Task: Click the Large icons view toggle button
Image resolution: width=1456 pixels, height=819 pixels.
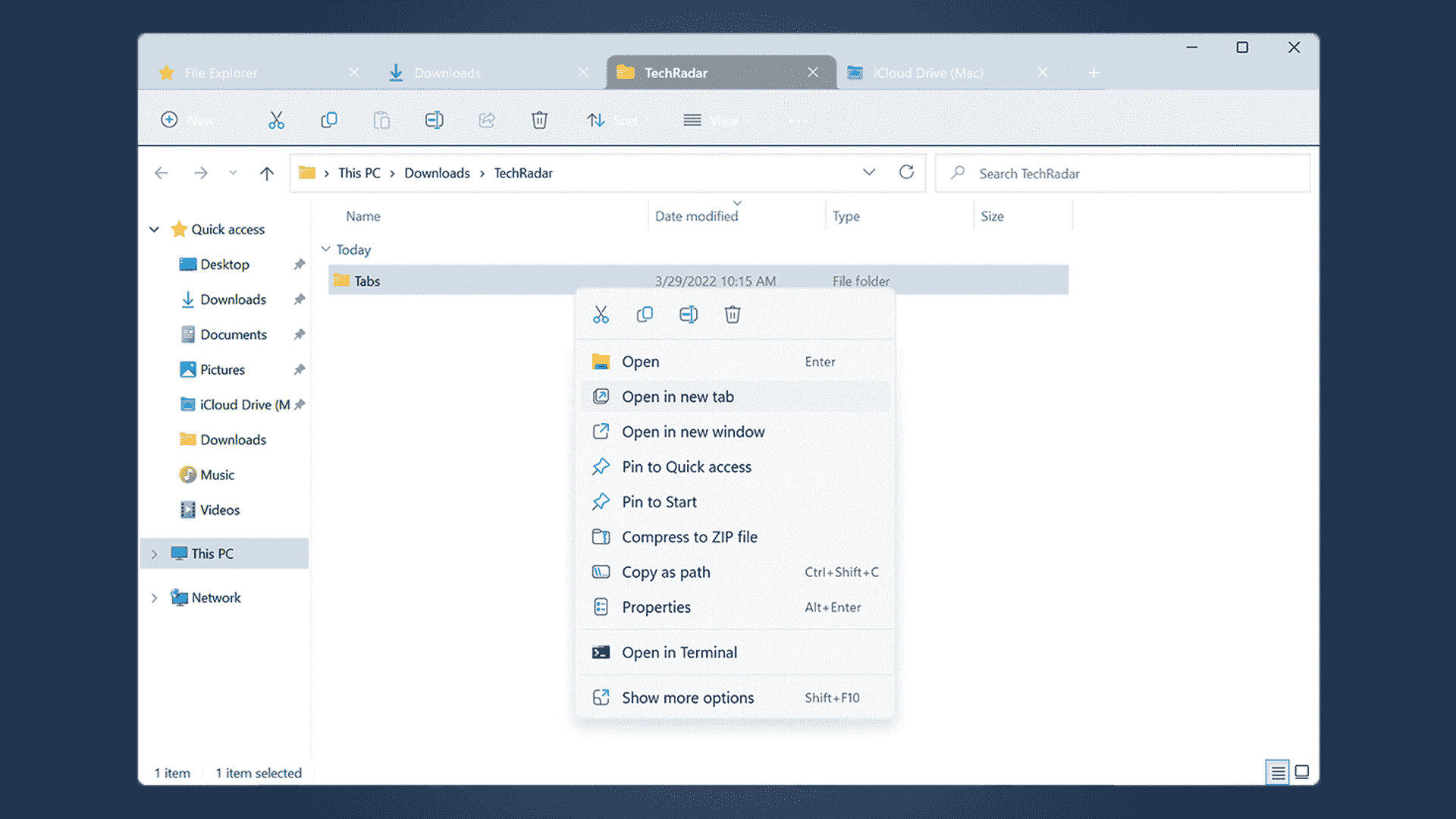Action: (1301, 773)
